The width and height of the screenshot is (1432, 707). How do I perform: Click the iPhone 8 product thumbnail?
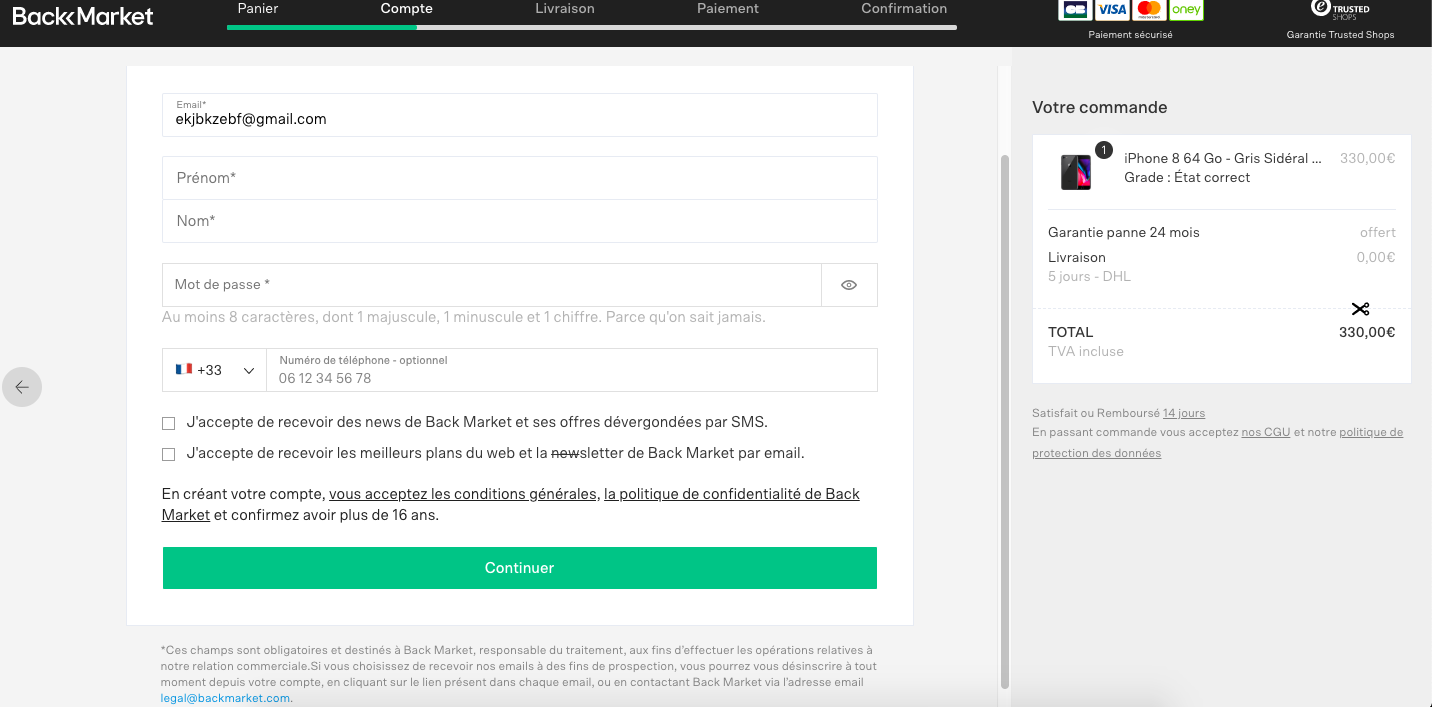tap(1076, 172)
